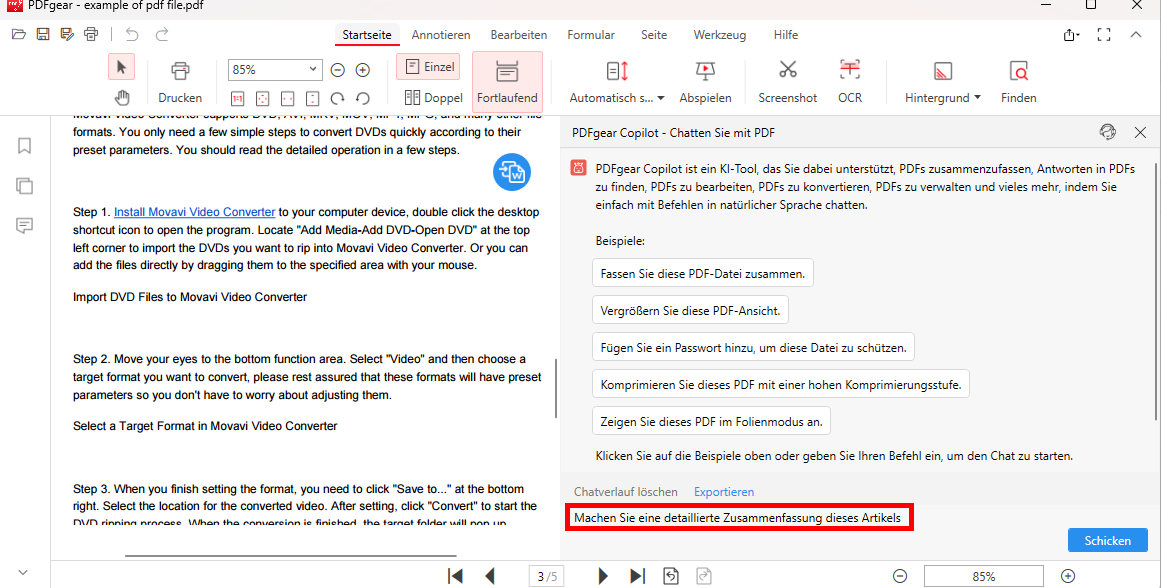Toggle Fortlaufend continuous scrolling
1161x588 pixels.
point(507,81)
